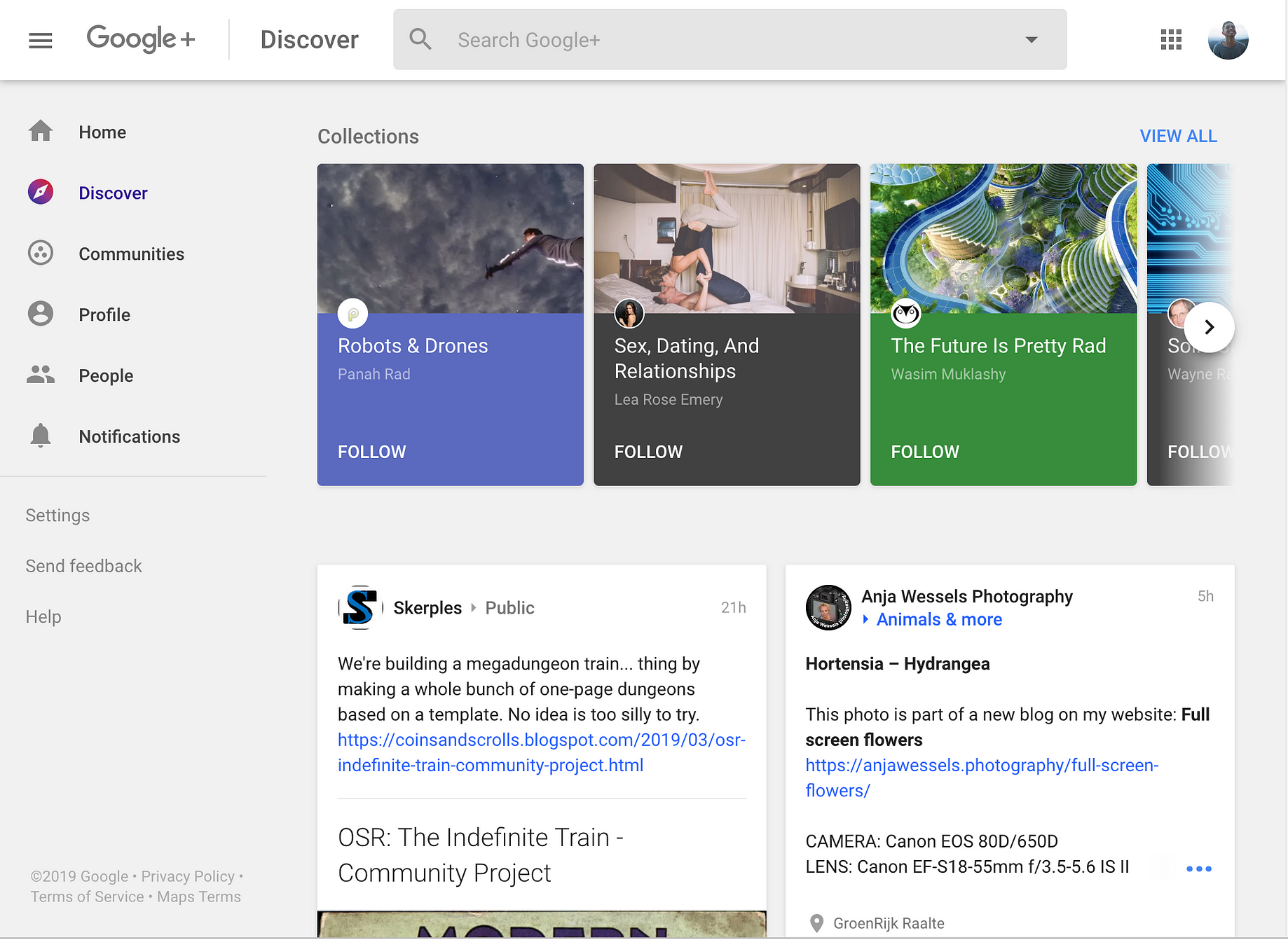Open Robots & Drones collection title
The width and height of the screenshot is (1288, 940).
[413, 346]
